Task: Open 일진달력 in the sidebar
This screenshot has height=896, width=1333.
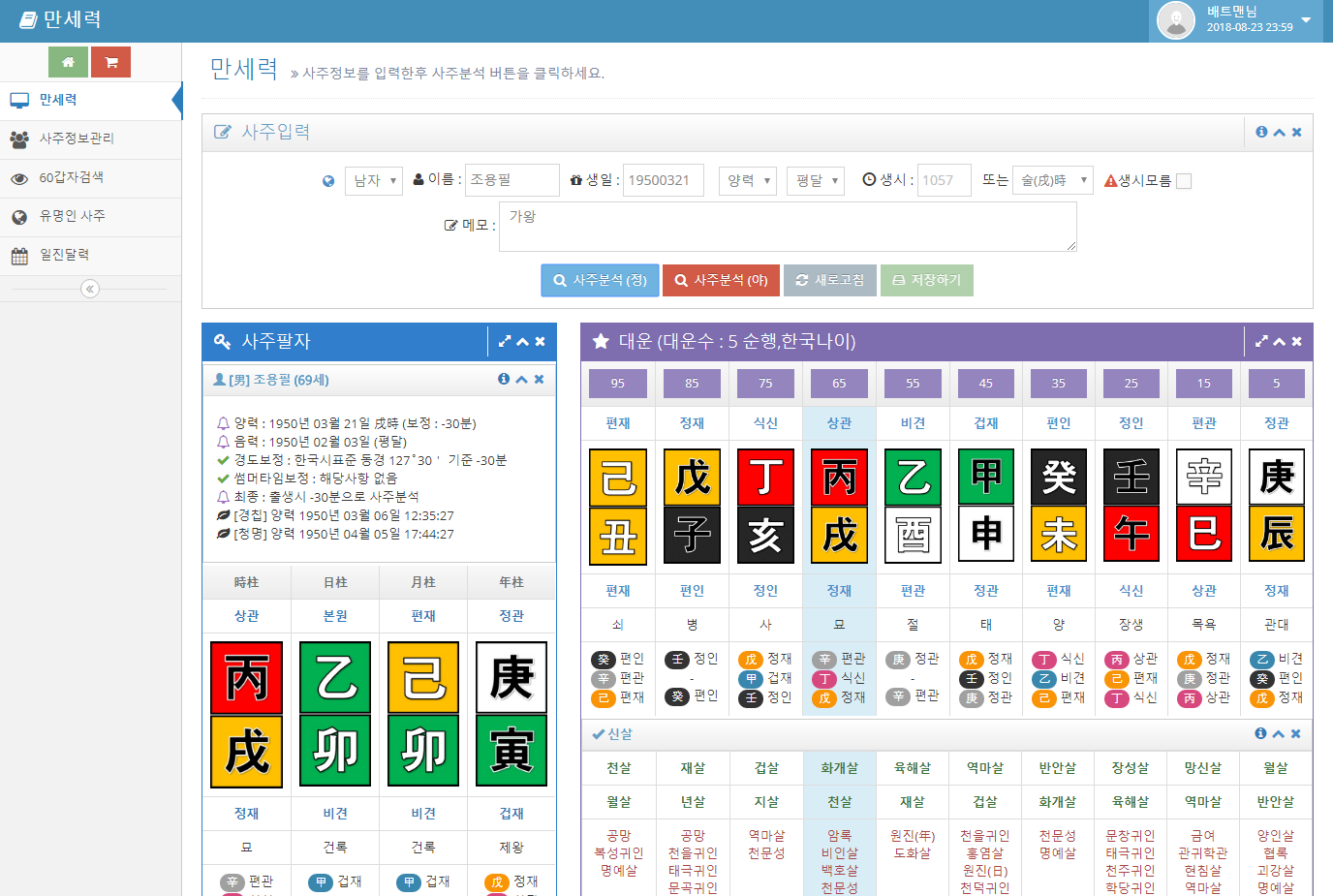Action: (91, 255)
